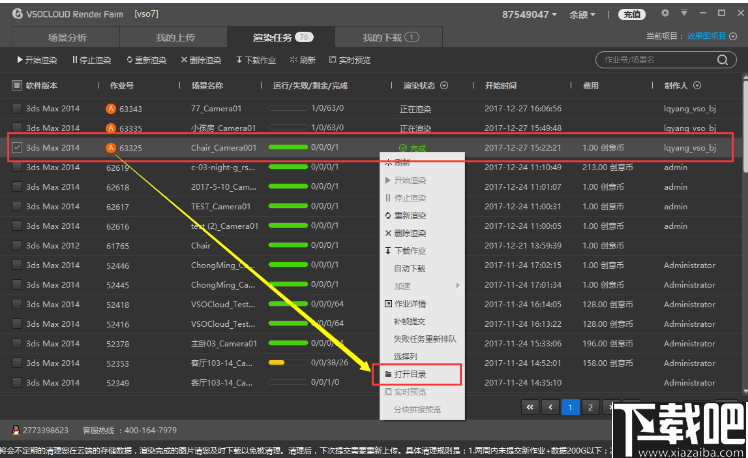Choose 删除渲染 in the context menu
This screenshot has height=458, width=748.
(422, 233)
